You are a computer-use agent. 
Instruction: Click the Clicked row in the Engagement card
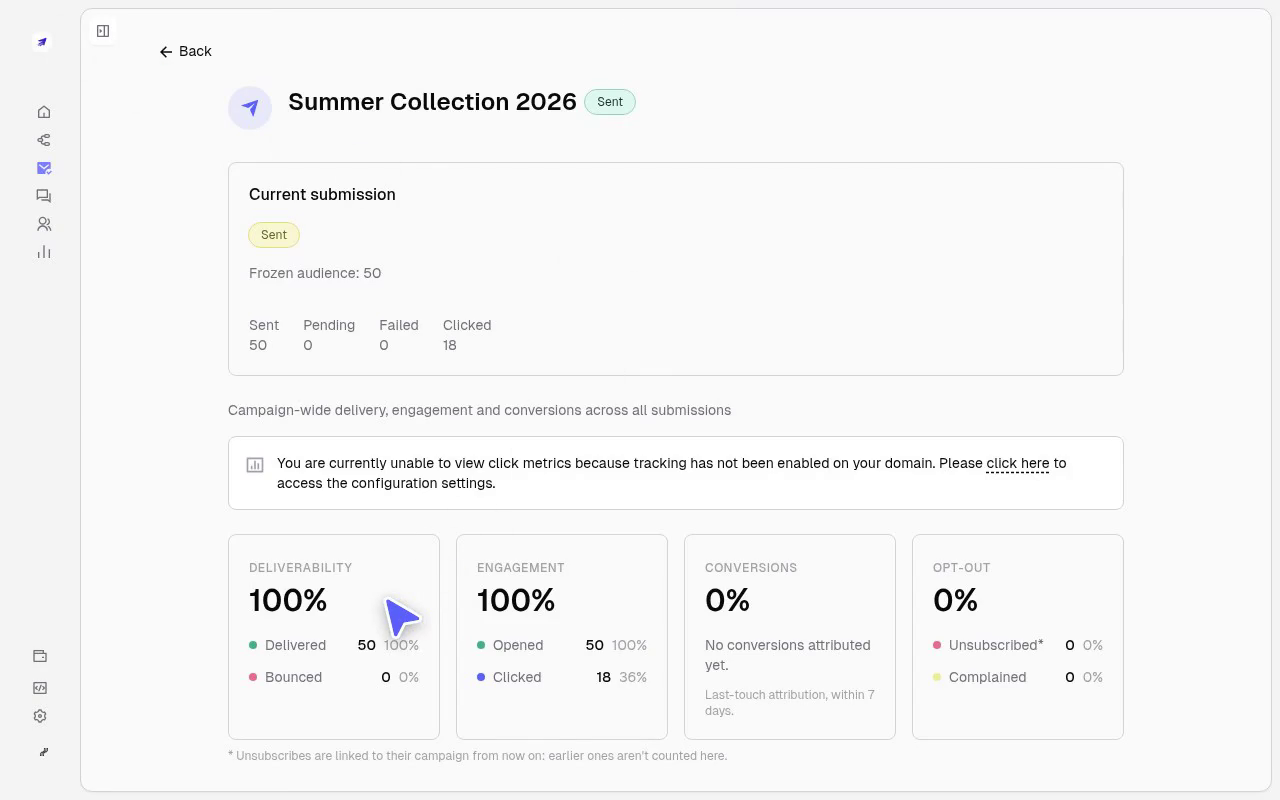coord(562,677)
